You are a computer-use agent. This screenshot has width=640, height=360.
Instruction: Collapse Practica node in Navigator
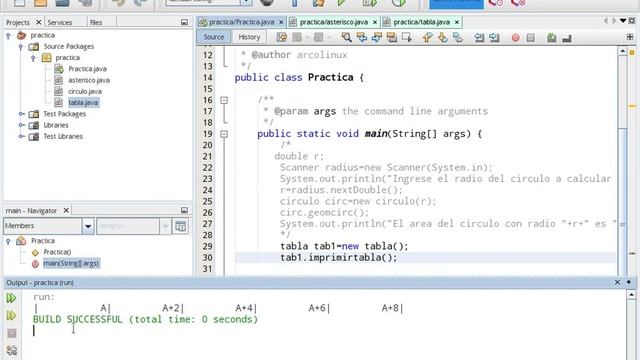click(x=8, y=241)
